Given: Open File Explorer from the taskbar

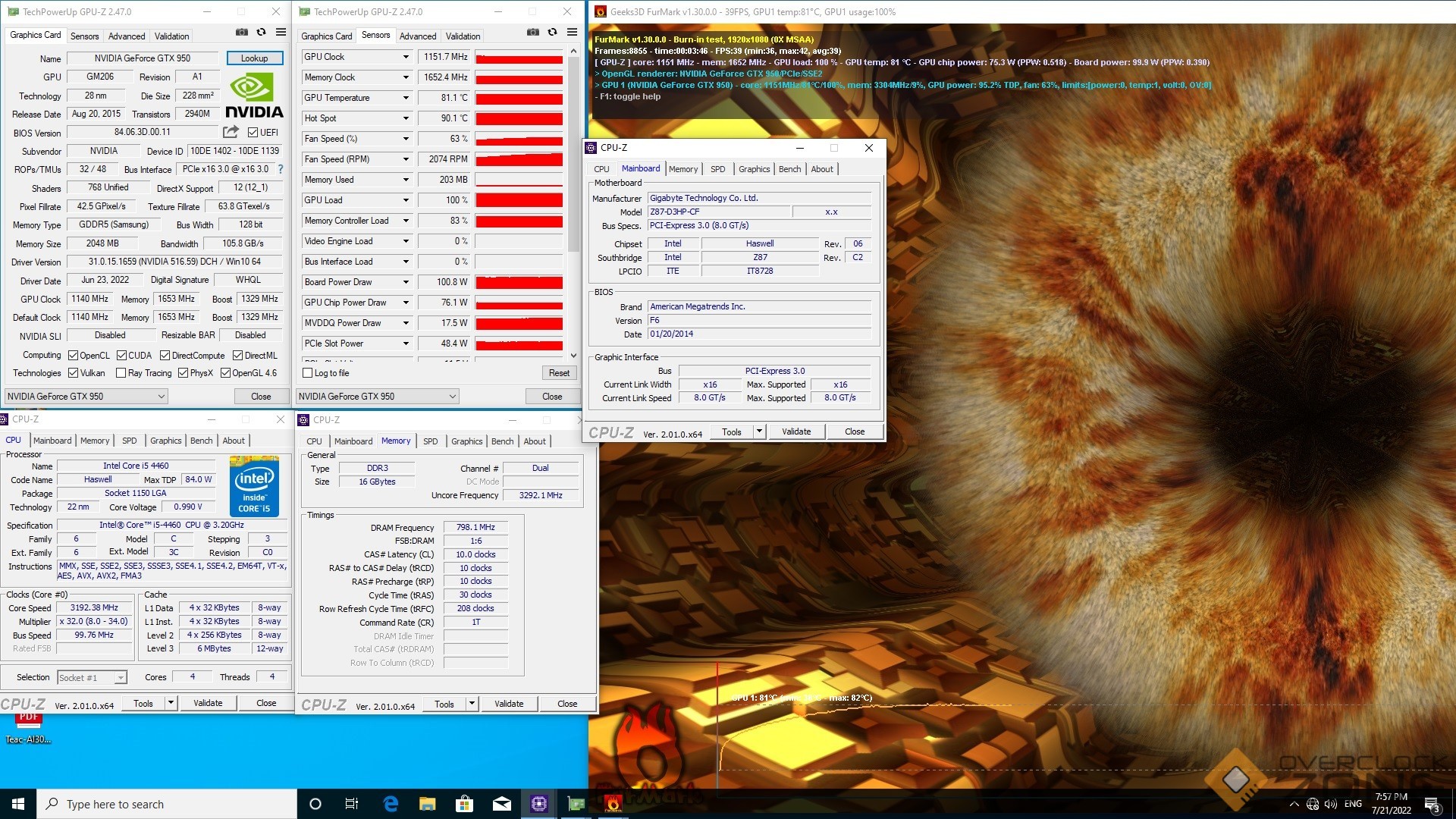Looking at the screenshot, I should tap(428, 804).
